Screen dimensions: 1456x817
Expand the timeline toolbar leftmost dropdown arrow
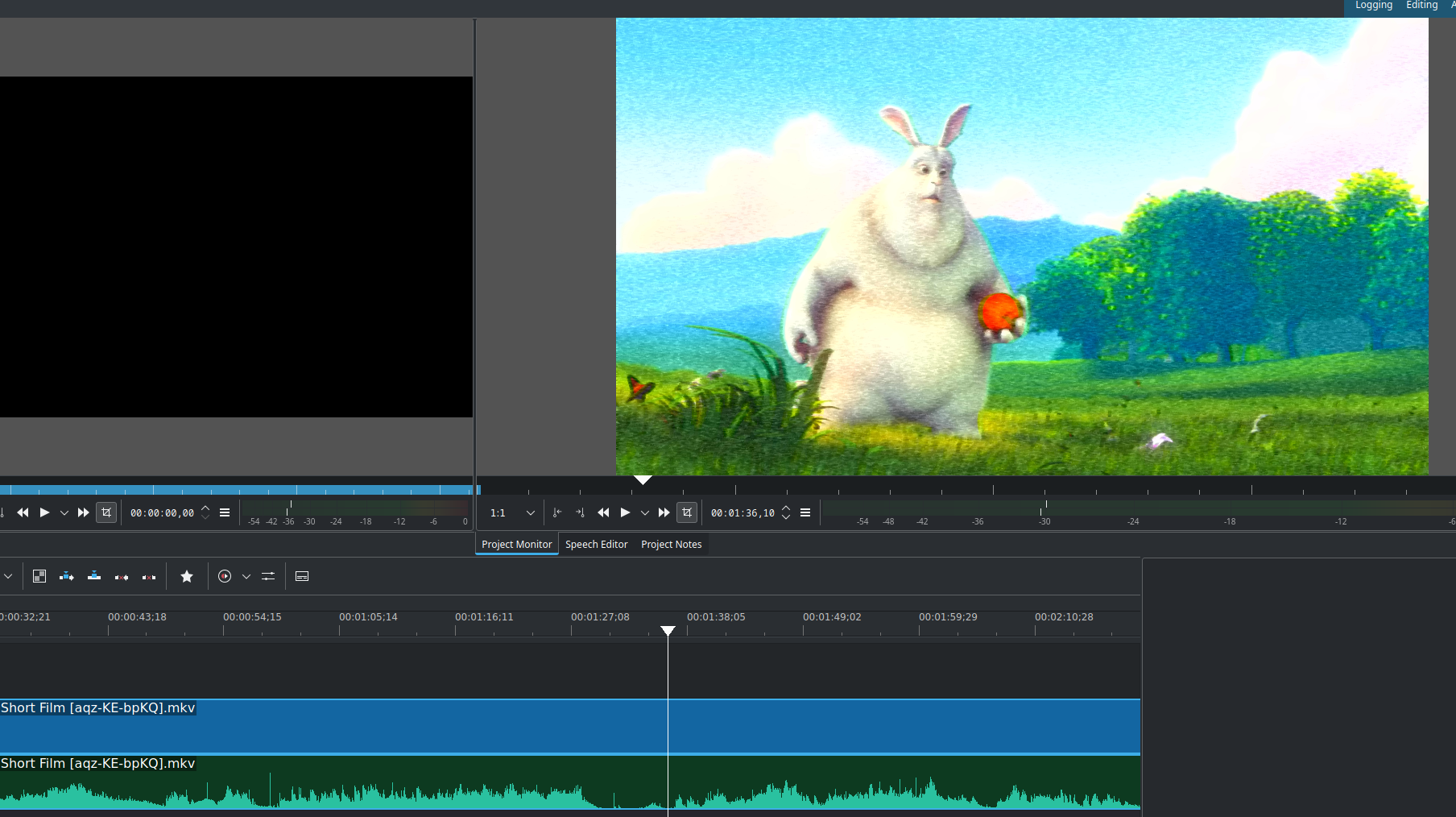[x=8, y=576]
